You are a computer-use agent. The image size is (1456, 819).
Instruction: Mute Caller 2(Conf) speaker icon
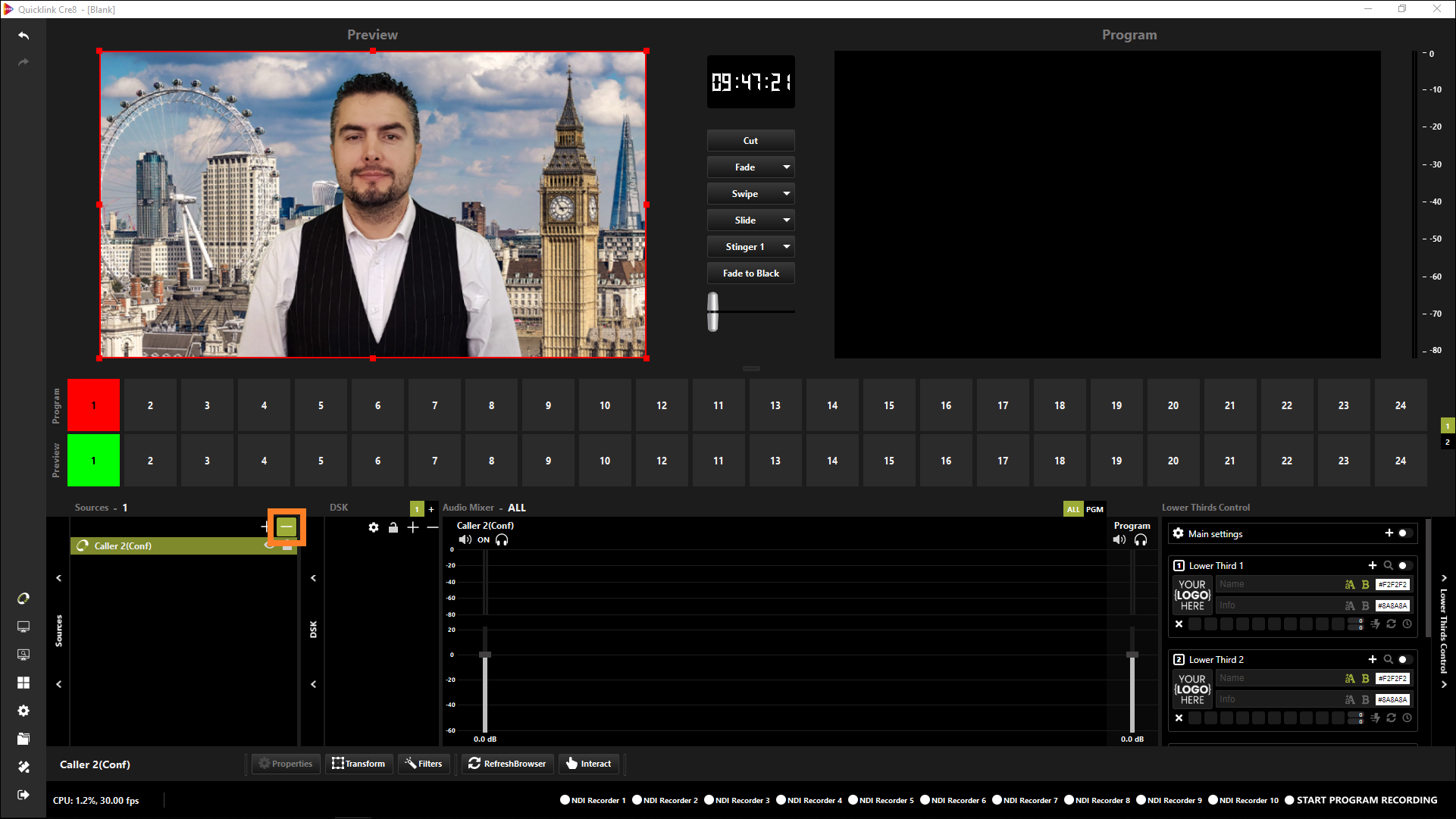[465, 540]
